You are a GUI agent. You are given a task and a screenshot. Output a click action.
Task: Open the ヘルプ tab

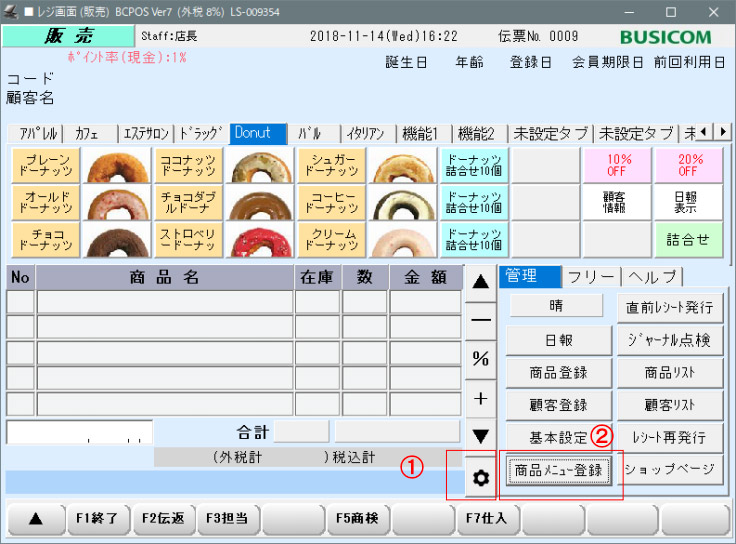654,277
